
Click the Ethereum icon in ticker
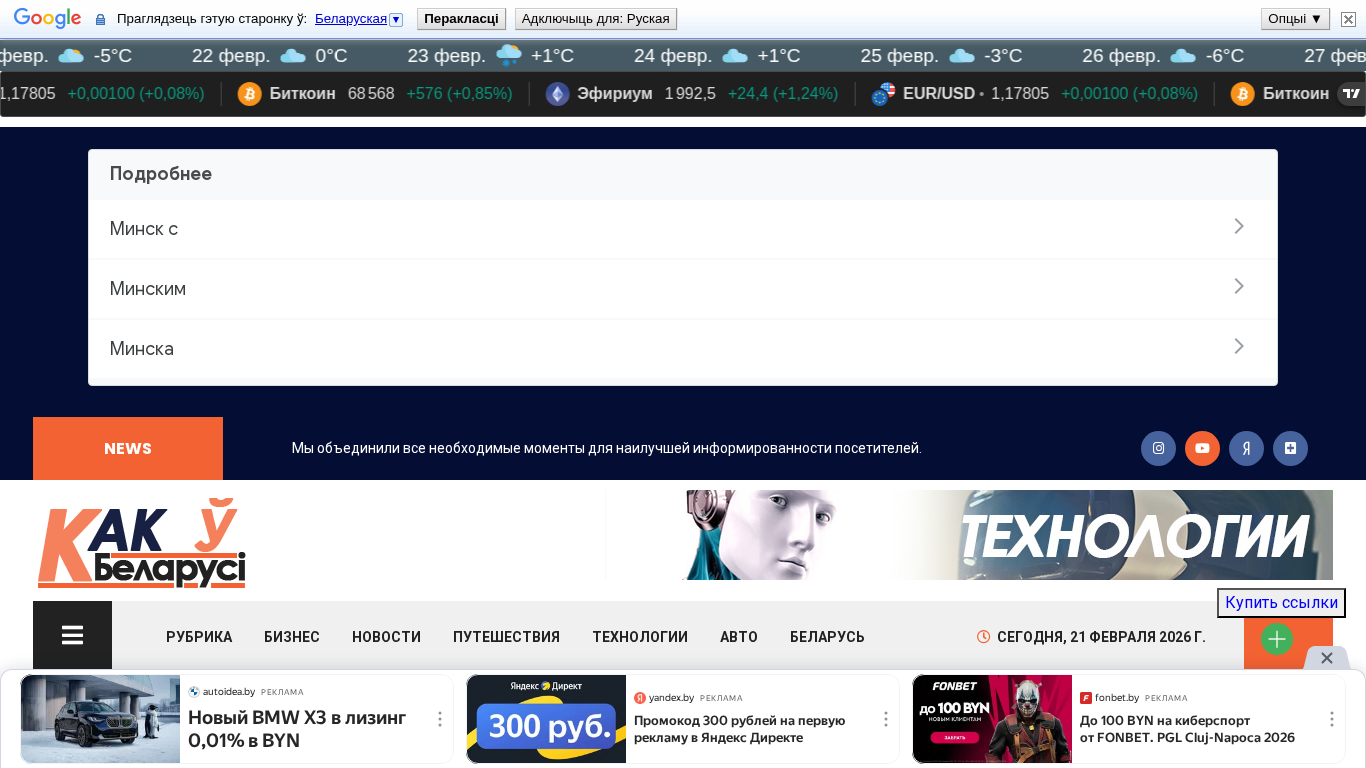pos(557,94)
